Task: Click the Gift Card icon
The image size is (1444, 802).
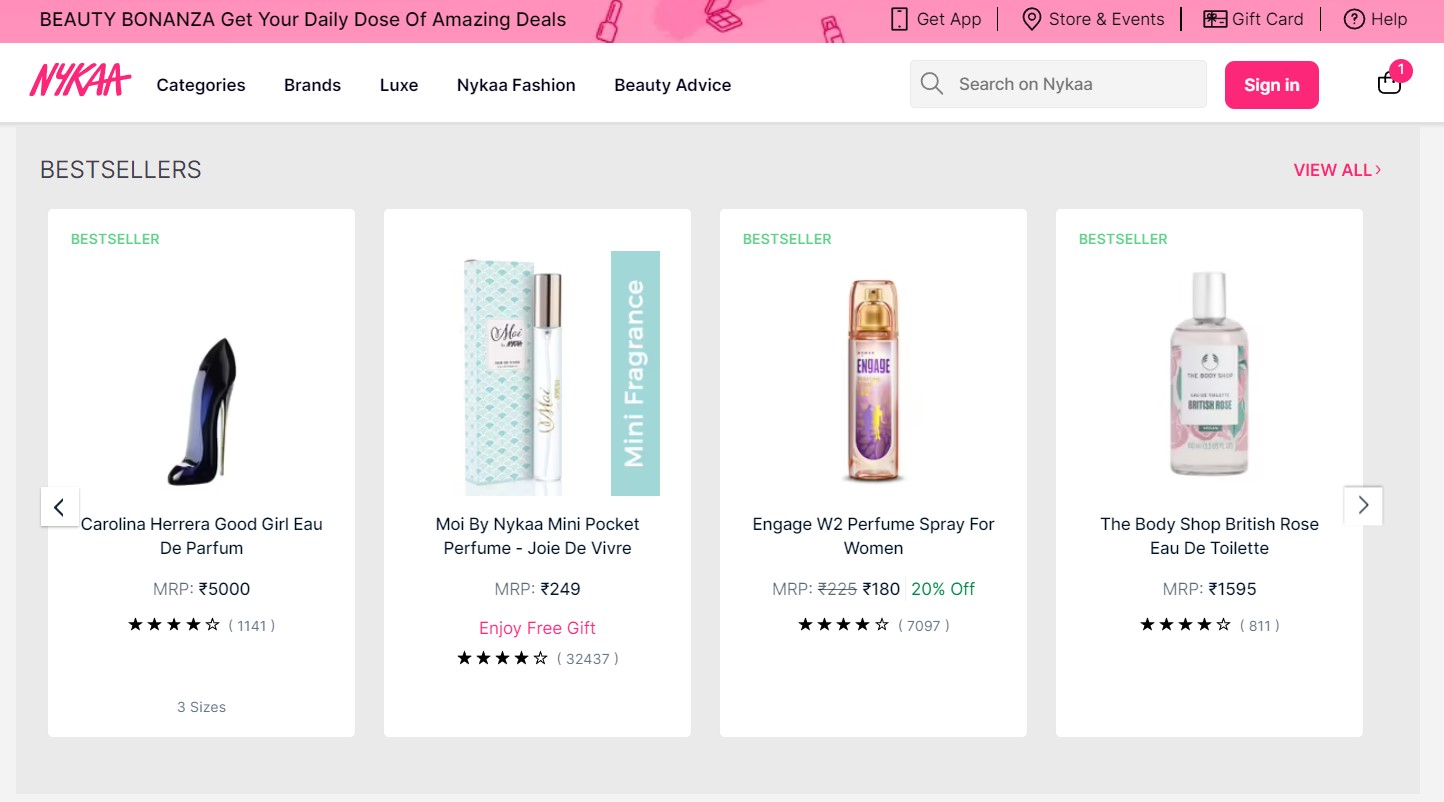Action: pos(1215,19)
